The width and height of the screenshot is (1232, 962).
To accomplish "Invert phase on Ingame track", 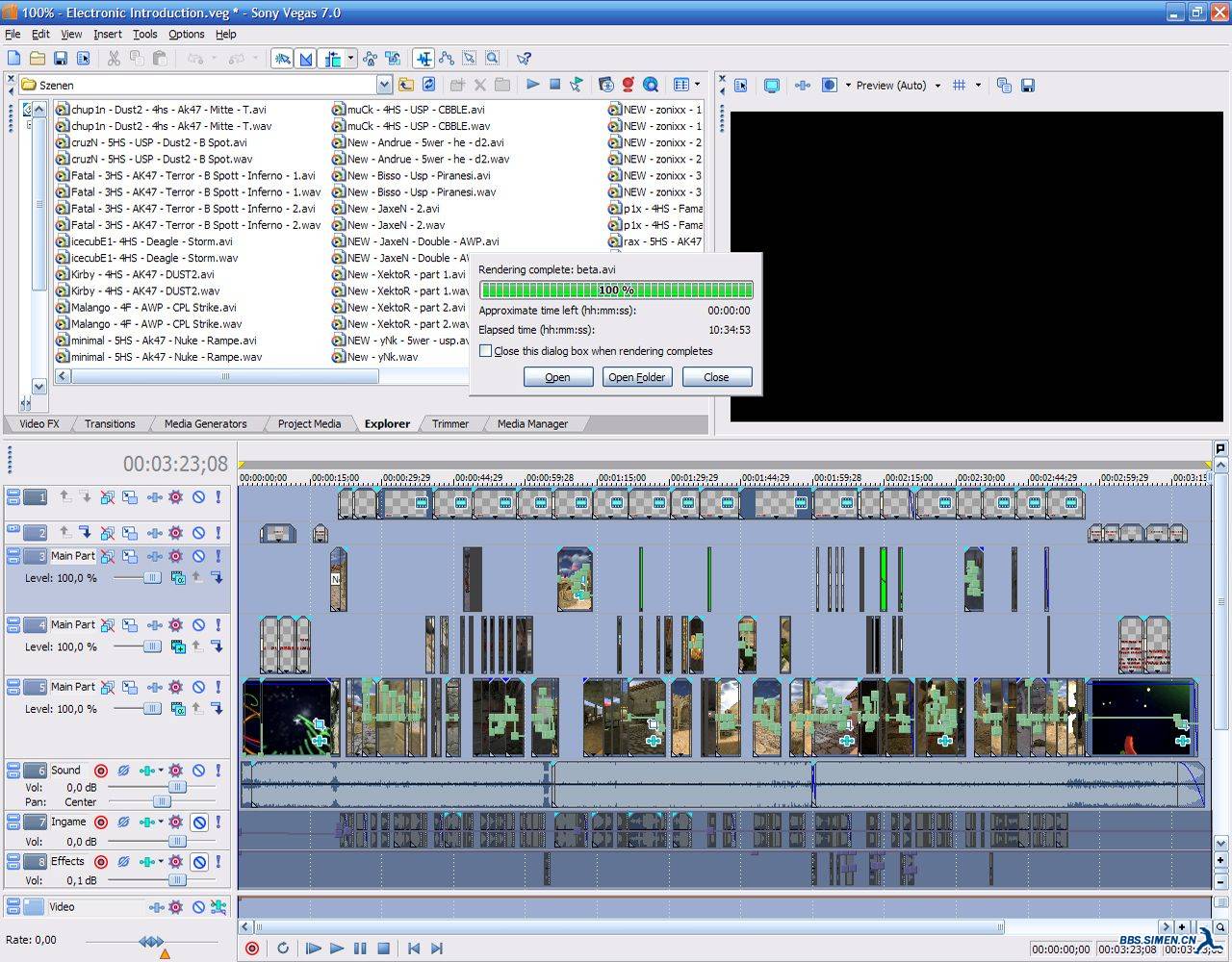I will (123, 823).
